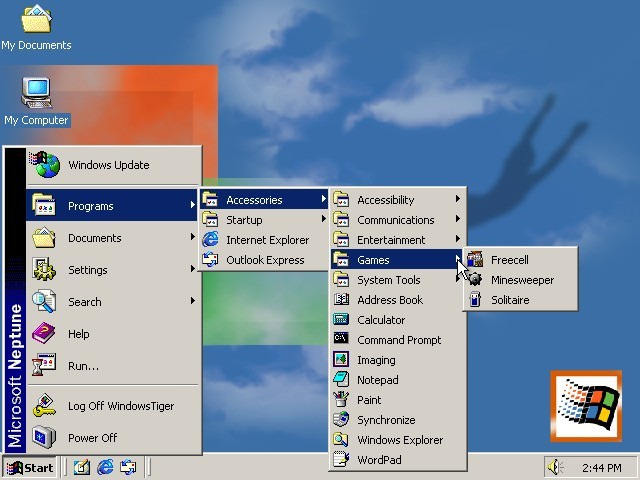Click the Freecell cards icon
Screen dimensions: 640x480
coord(475,260)
